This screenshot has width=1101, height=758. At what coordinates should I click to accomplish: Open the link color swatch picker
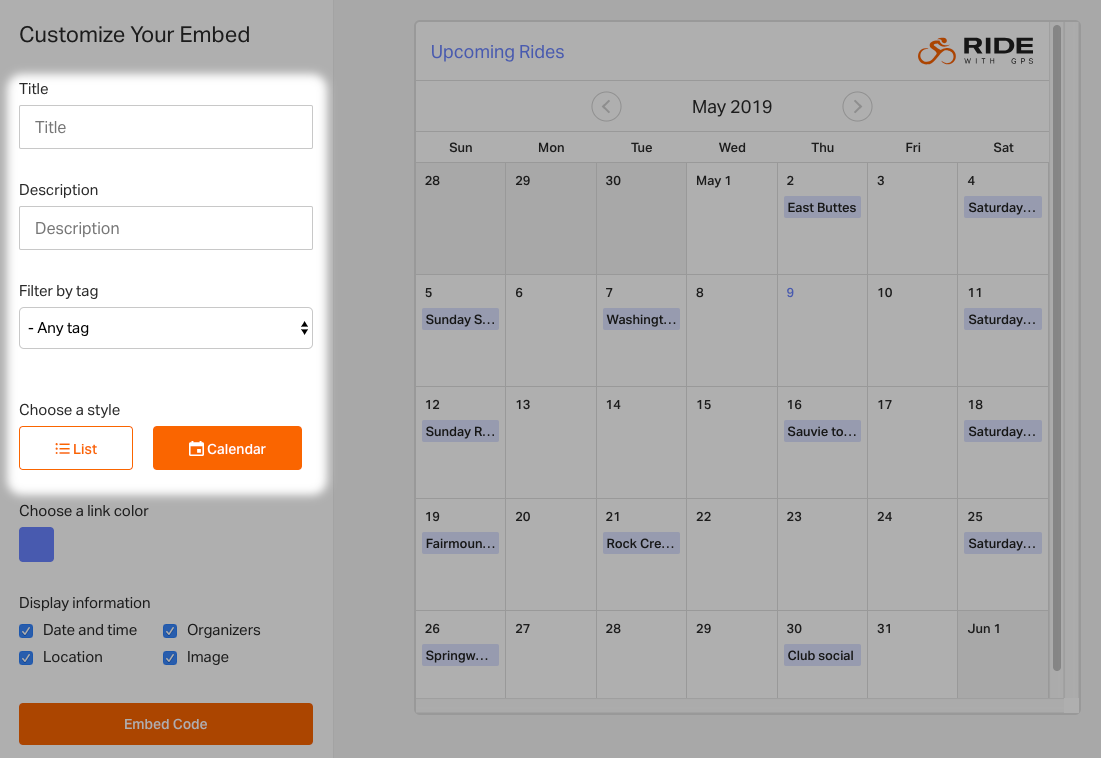pyautogui.click(x=37, y=544)
